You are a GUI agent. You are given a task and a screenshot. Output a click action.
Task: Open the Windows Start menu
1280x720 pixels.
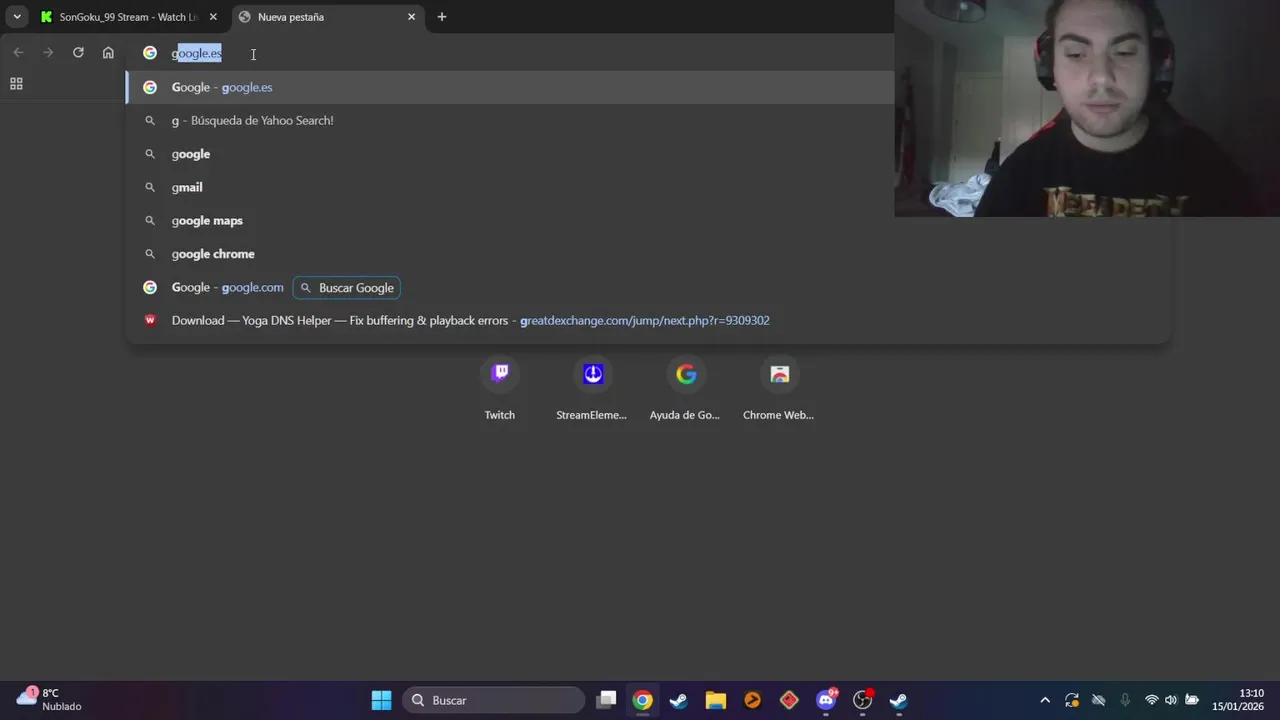[382, 700]
